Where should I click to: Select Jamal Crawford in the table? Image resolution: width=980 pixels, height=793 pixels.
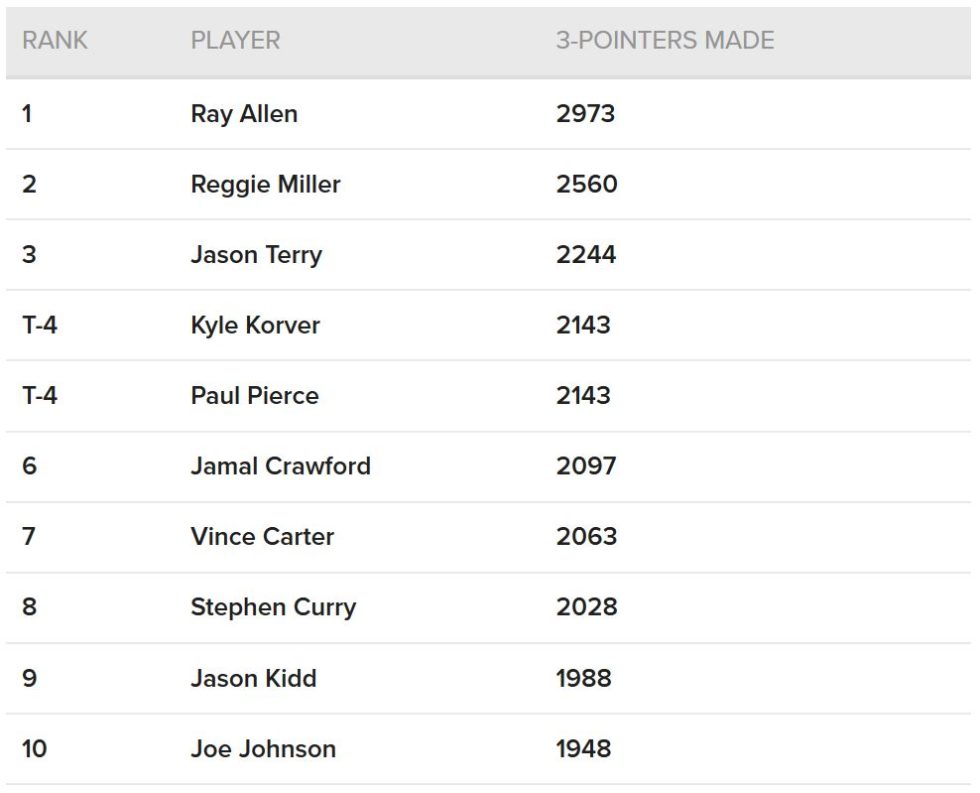(280, 466)
